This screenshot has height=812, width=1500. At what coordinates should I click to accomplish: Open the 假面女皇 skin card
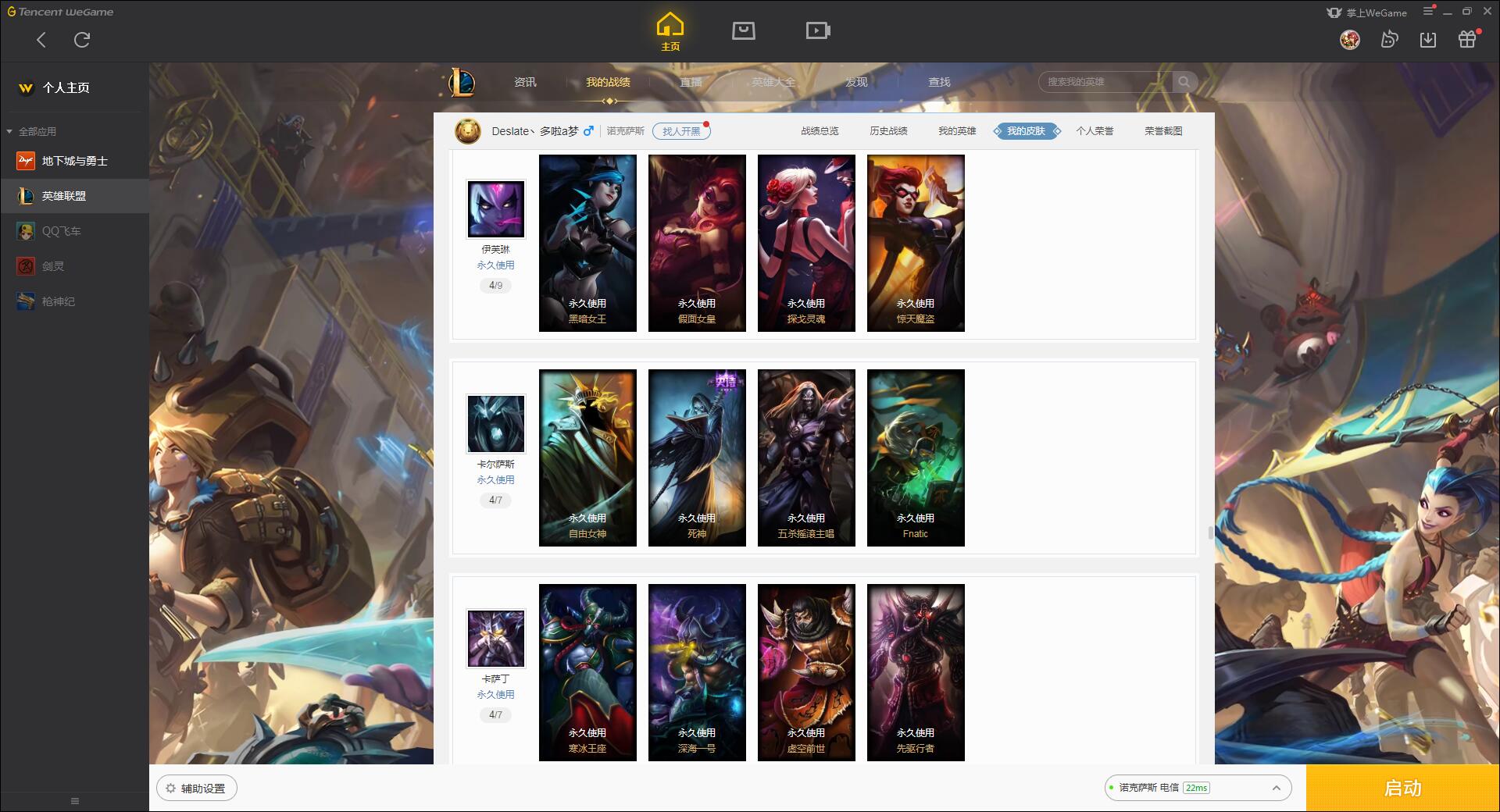tap(697, 243)
